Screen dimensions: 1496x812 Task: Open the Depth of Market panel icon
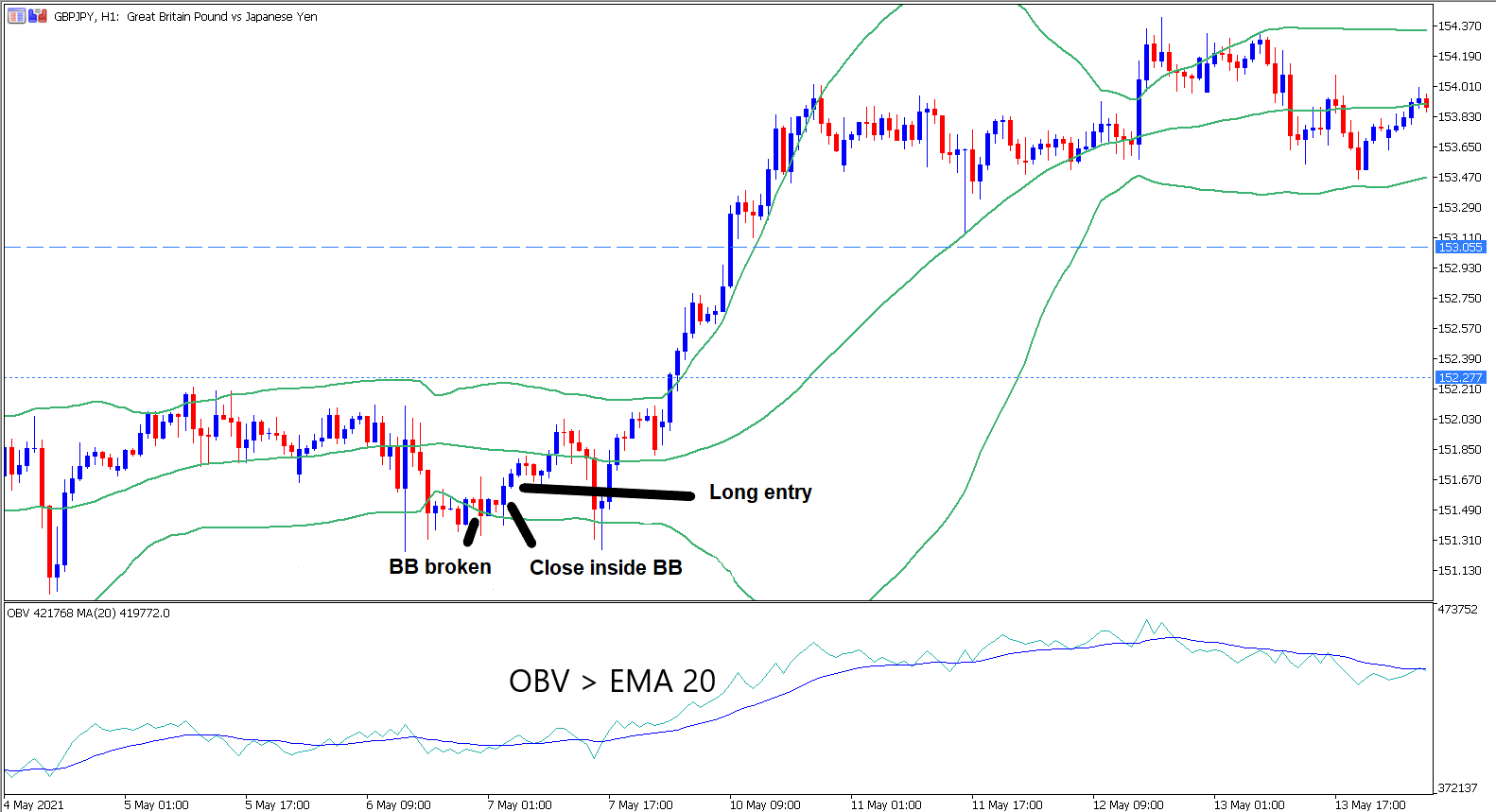(x=17, y=16)
